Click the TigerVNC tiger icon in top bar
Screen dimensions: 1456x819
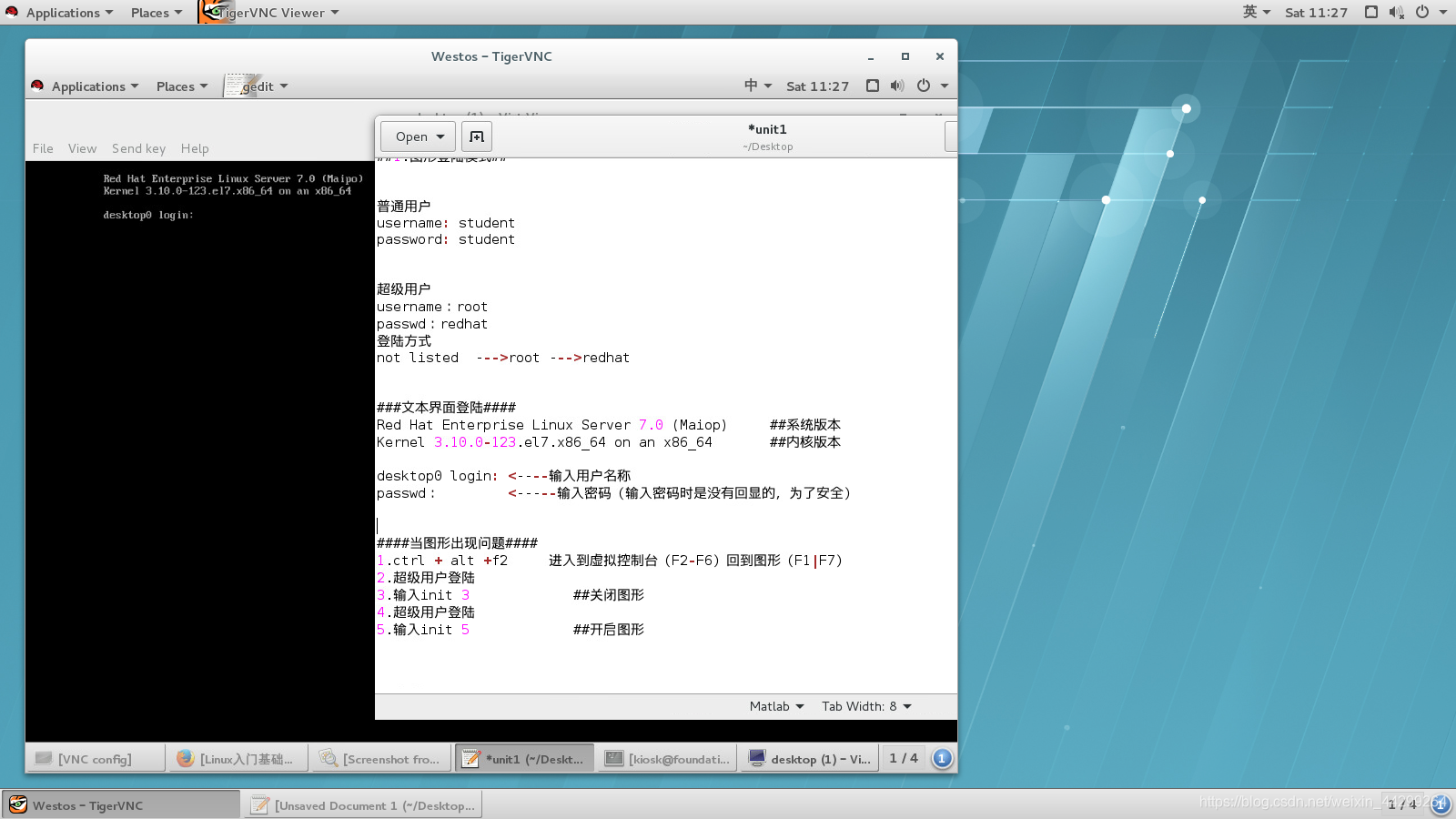click(216, 12)
